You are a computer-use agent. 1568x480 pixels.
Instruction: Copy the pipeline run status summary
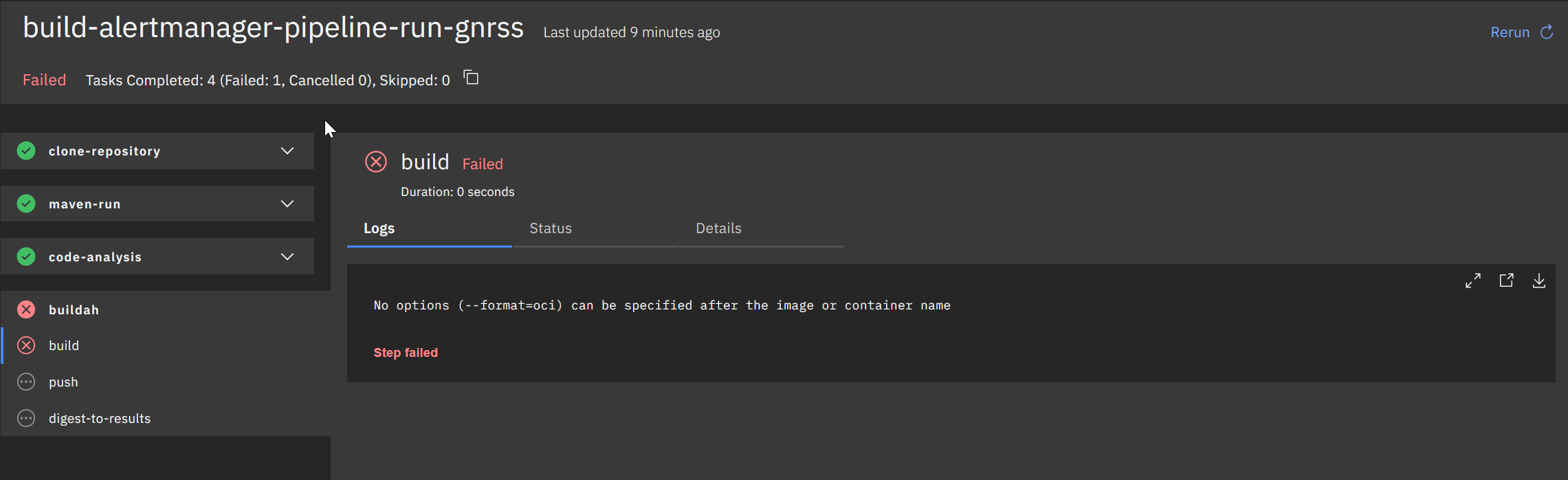(x=471, y=78)
